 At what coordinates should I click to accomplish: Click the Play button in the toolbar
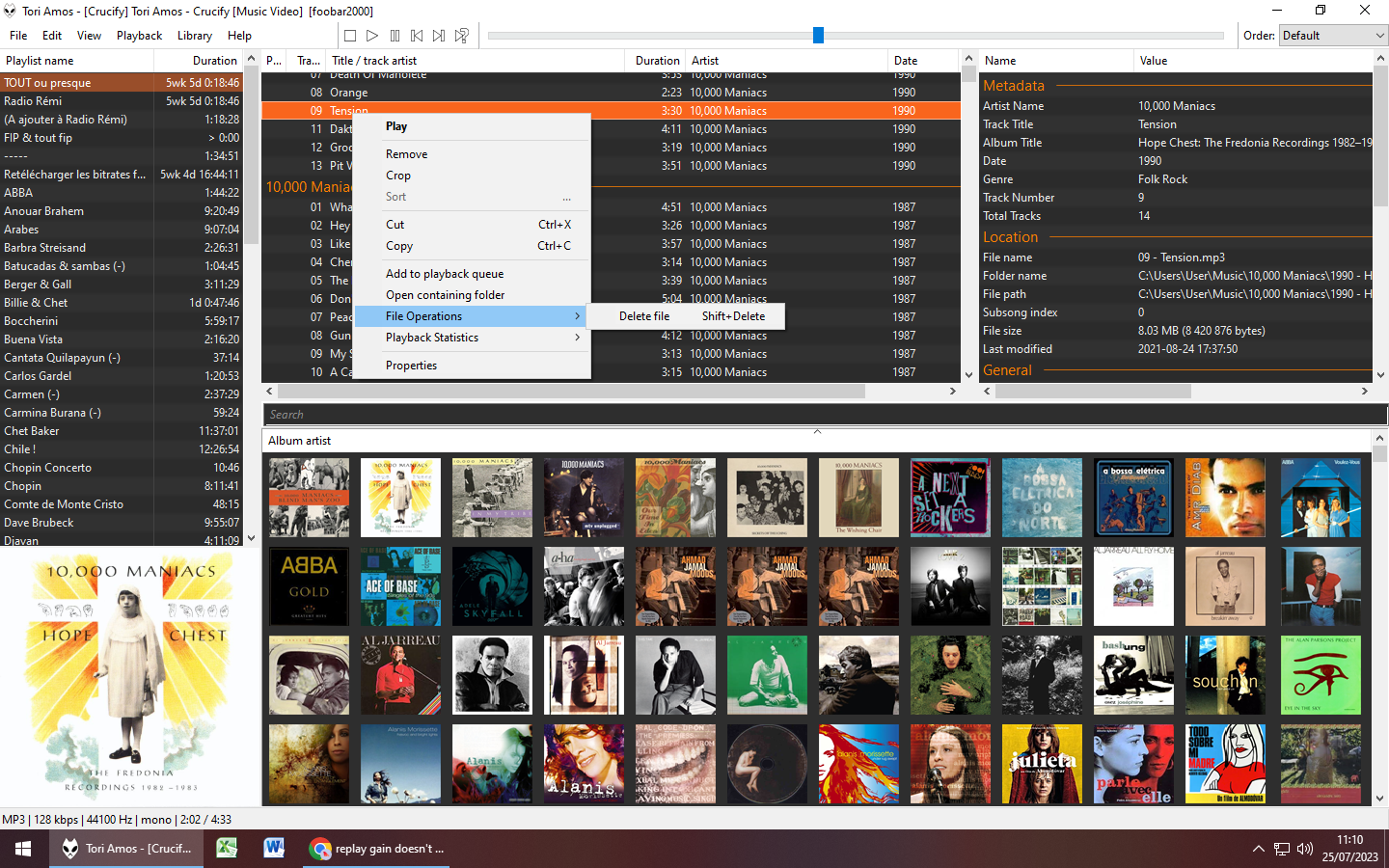(372, 36)
